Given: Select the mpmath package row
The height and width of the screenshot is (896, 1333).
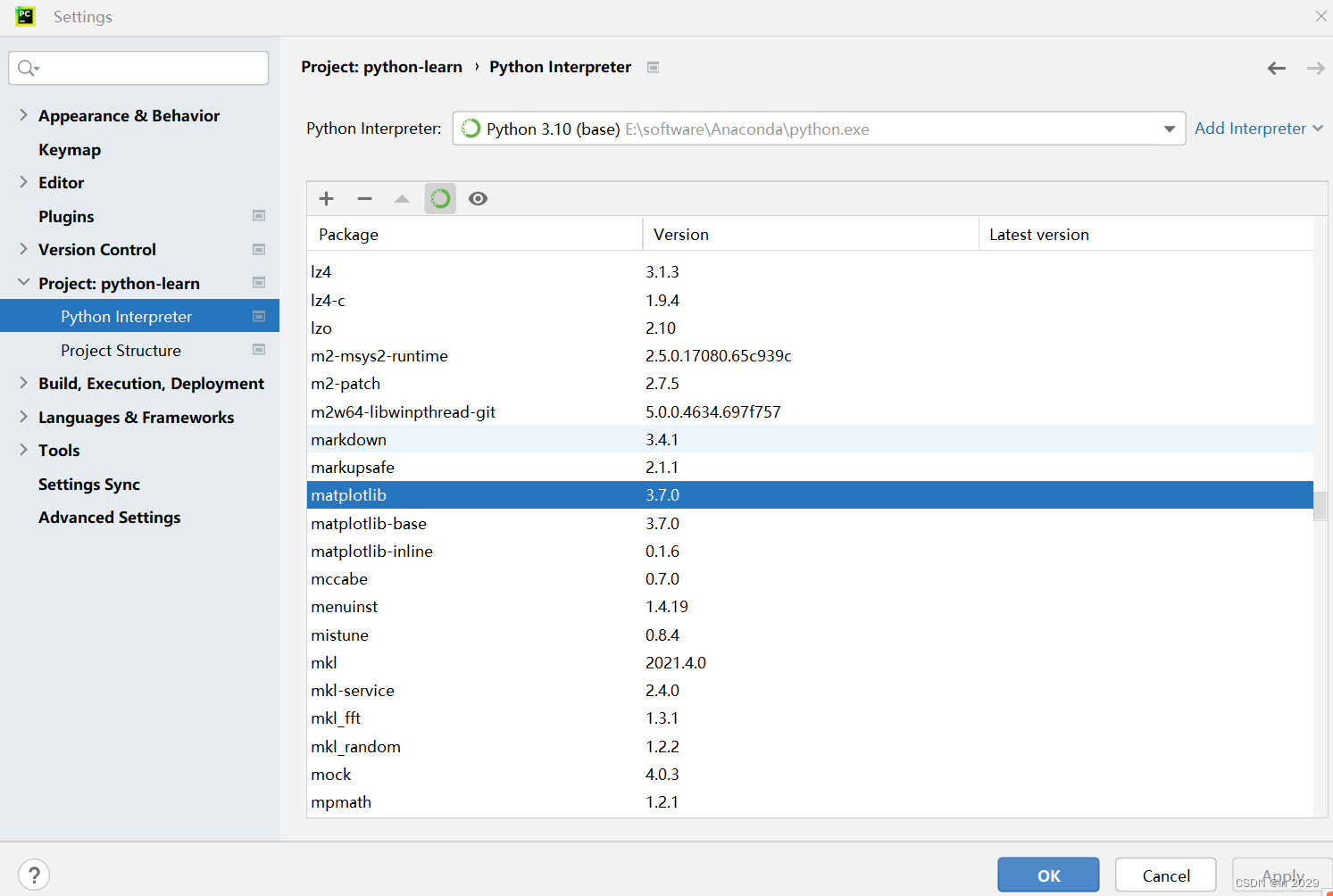Looking at the screenshot, I should click(x=810, y=801).
